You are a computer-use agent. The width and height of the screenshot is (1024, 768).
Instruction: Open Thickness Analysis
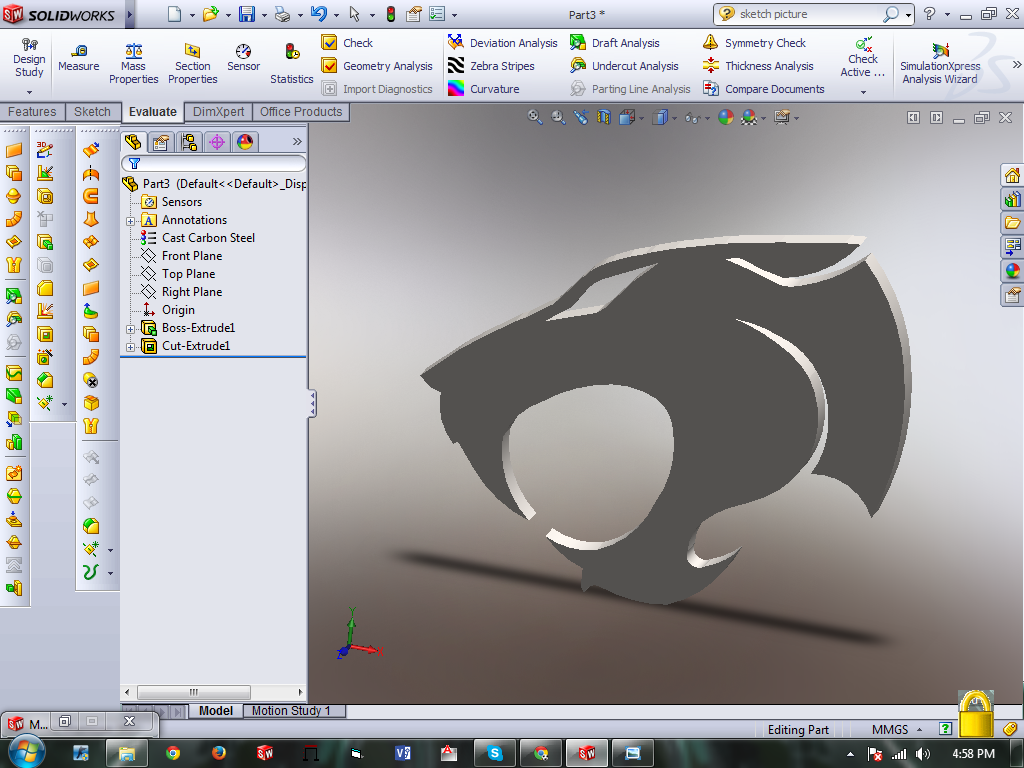758,66
